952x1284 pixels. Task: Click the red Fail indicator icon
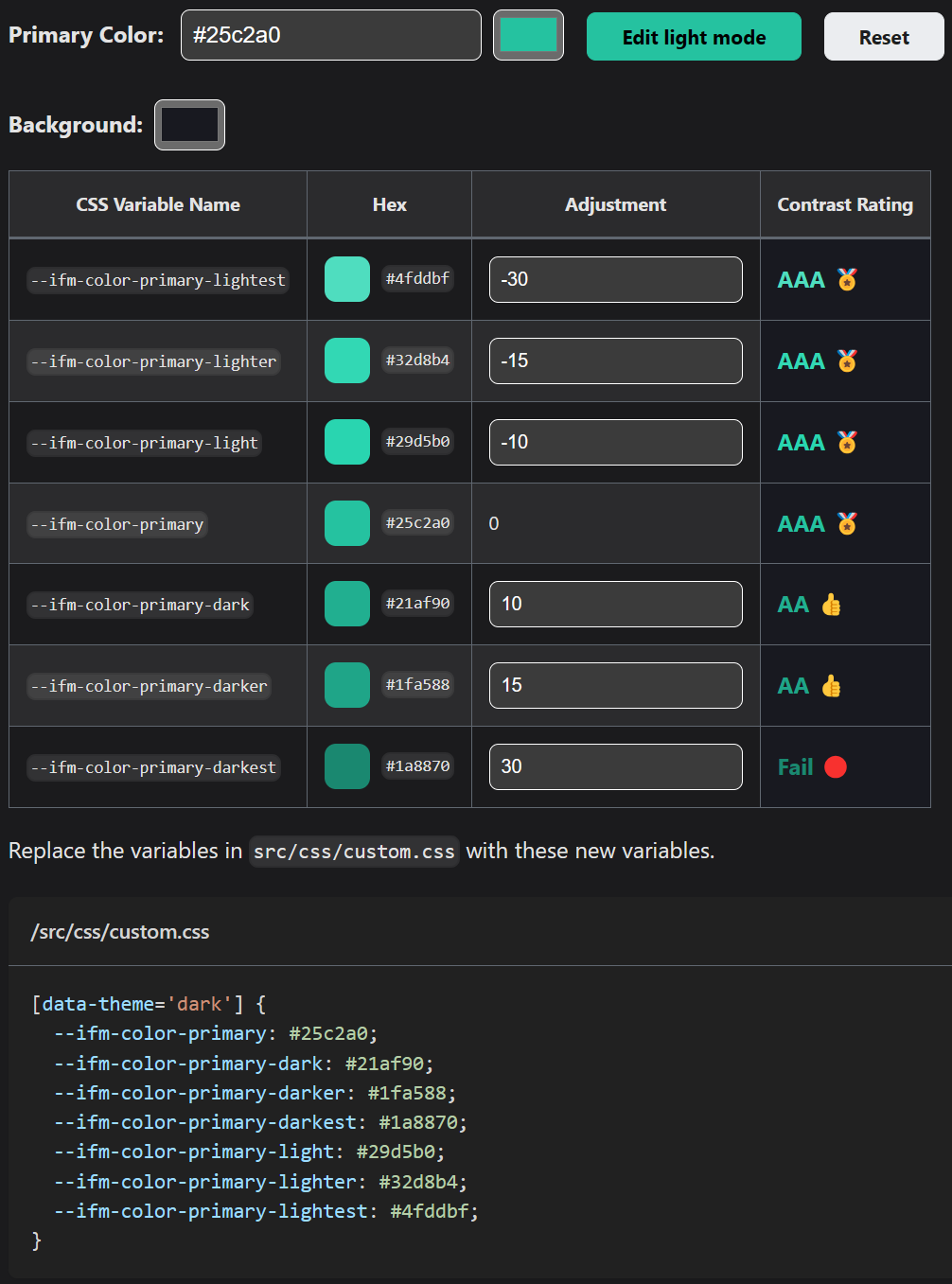point(836,766)
